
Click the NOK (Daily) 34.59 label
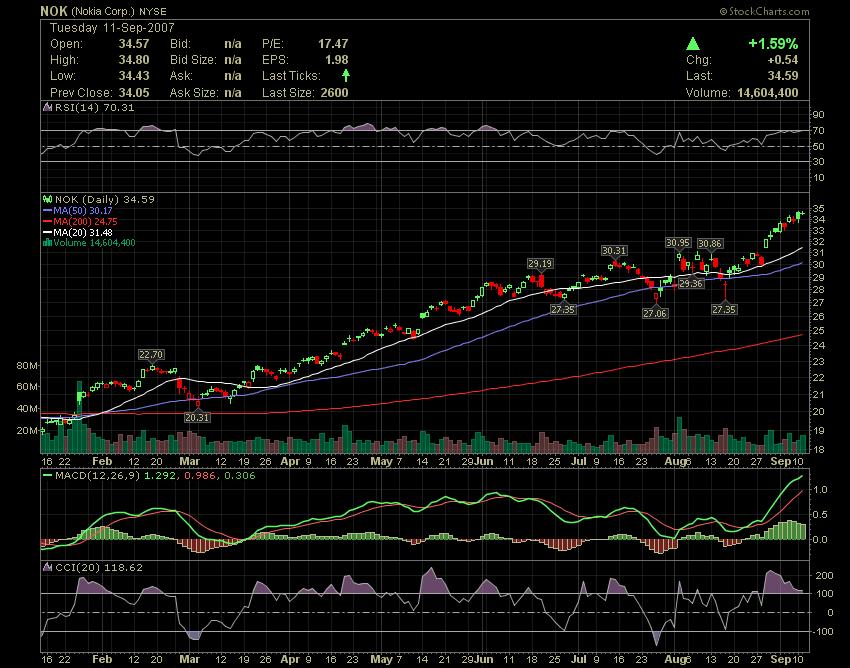[x=105, y=200]
